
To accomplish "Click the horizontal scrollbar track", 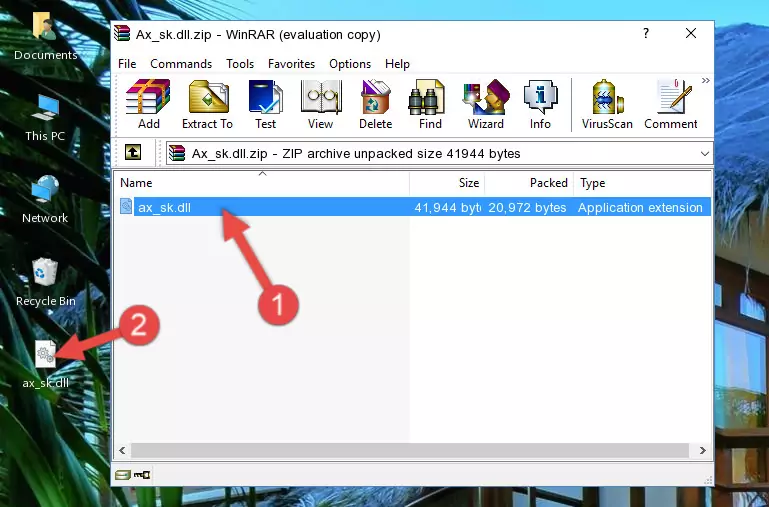I will click(410, 450).
